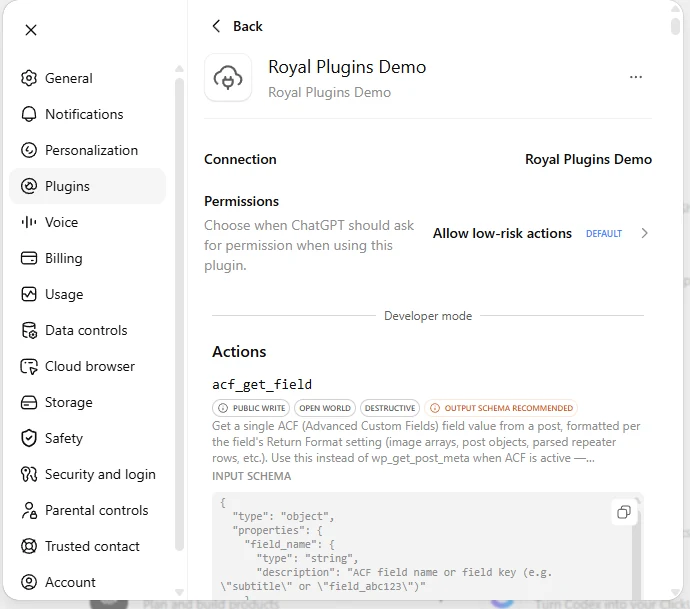The width and height of the screenshot is (690, 609).
Task: Click the Trusted contact lifebuoy icon
Action: pyautogui.click(x=29, y=546)
